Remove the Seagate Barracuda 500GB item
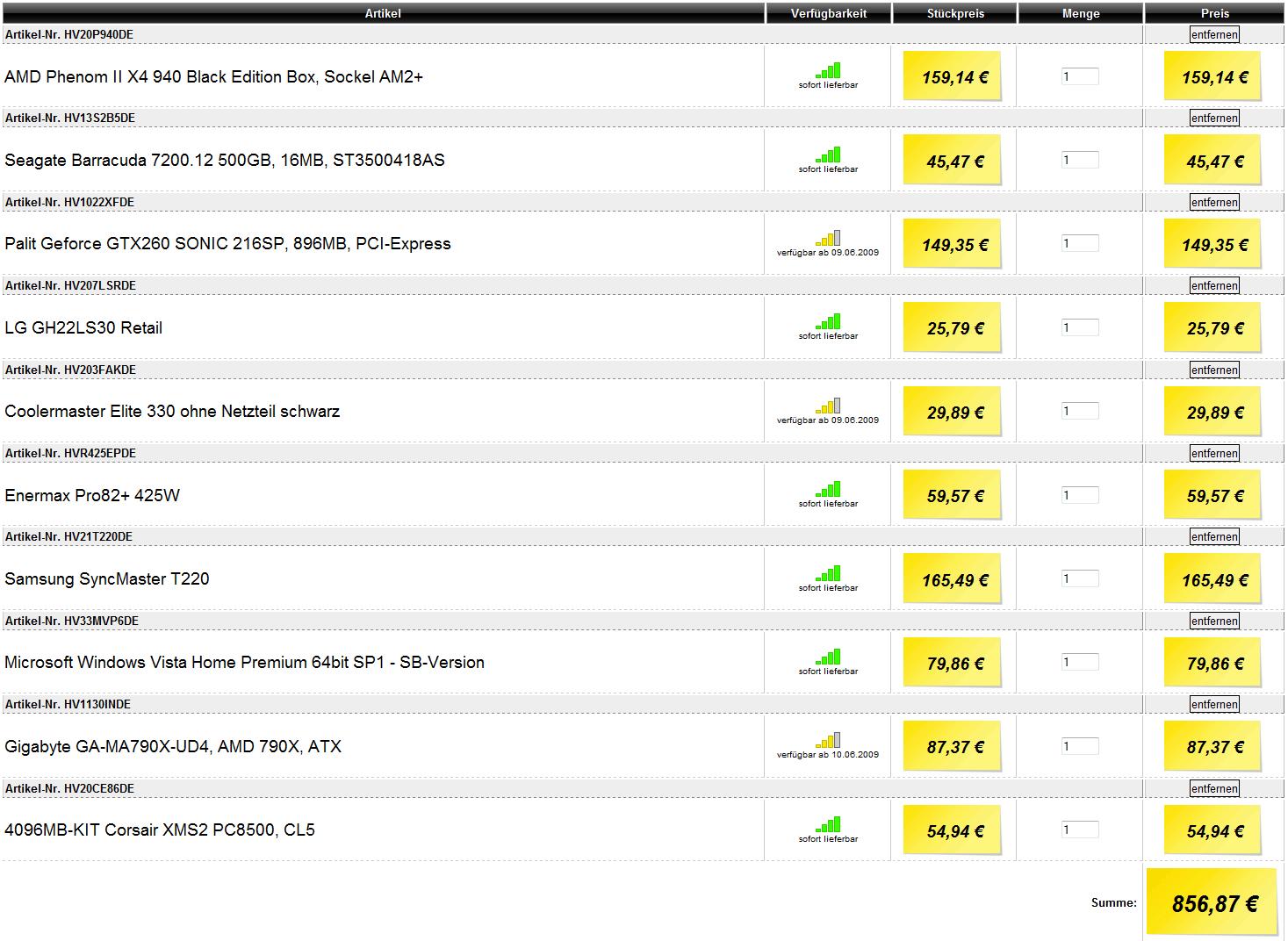The height and width of the screenshot is (941, 1288). 1214,118
